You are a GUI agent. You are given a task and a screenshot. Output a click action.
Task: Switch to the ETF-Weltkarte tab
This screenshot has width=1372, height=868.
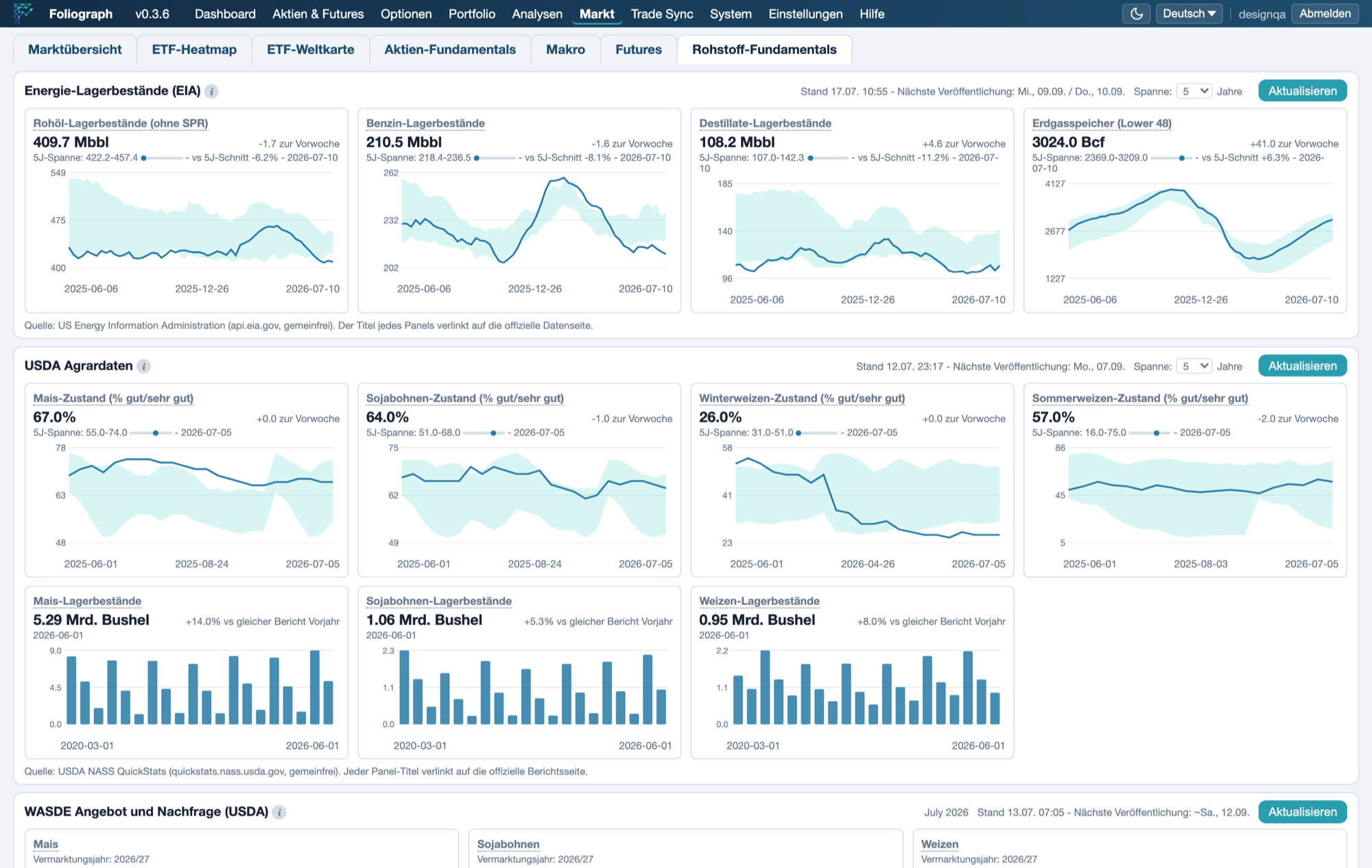point(311,49)
